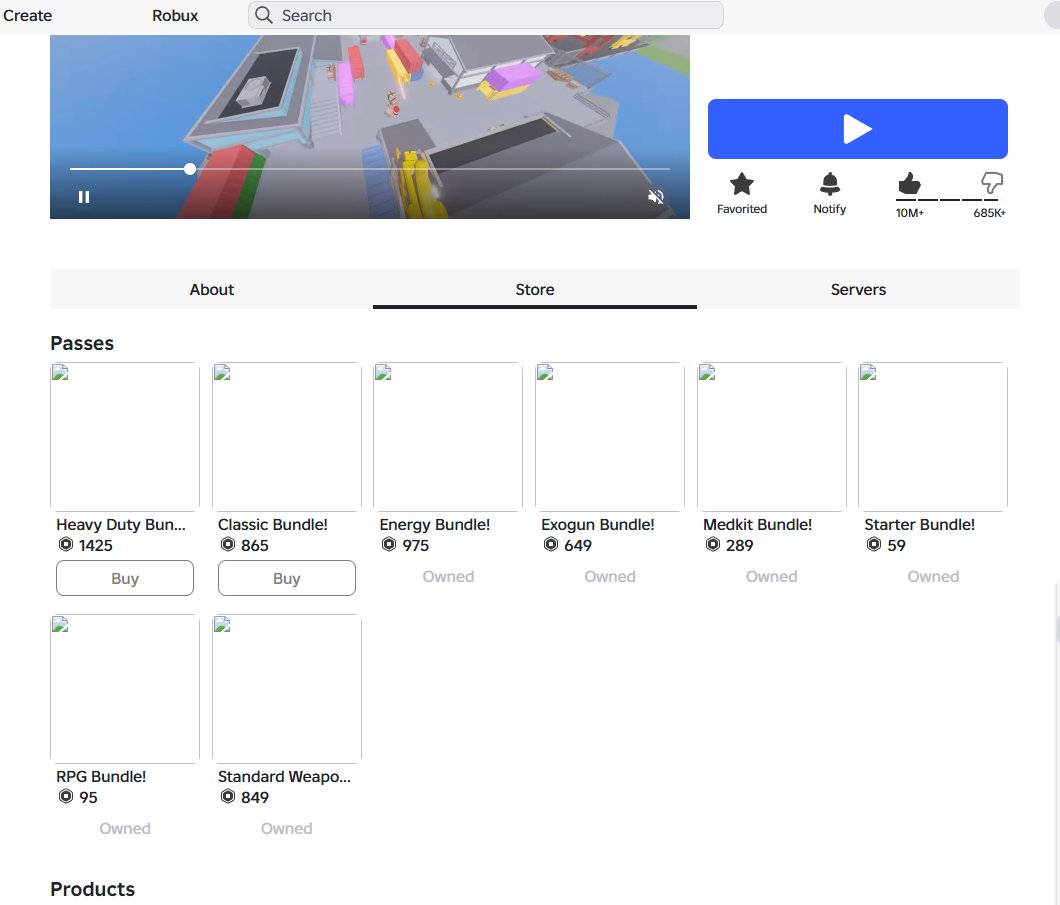Click the Products section heading
This screenshot has width=1060, height=905.
(93, 889)
